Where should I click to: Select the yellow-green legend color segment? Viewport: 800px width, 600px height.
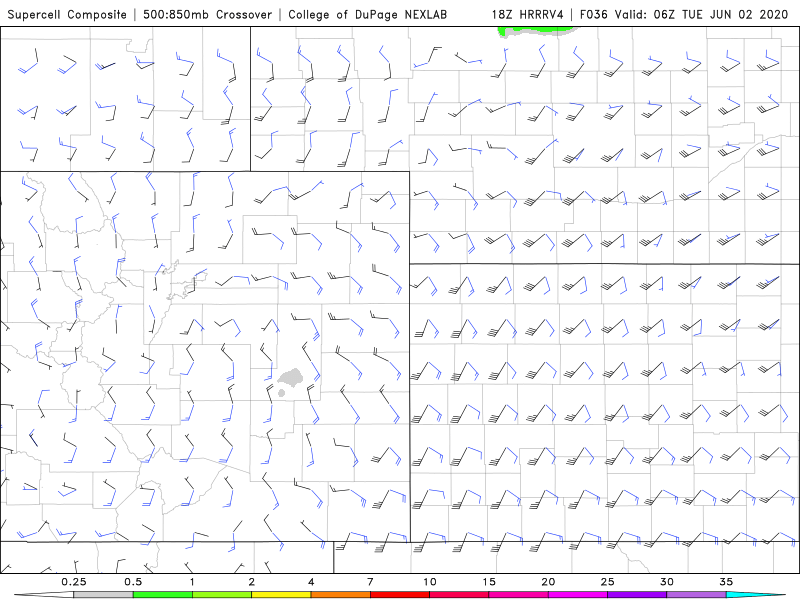[x=222, y=595]
